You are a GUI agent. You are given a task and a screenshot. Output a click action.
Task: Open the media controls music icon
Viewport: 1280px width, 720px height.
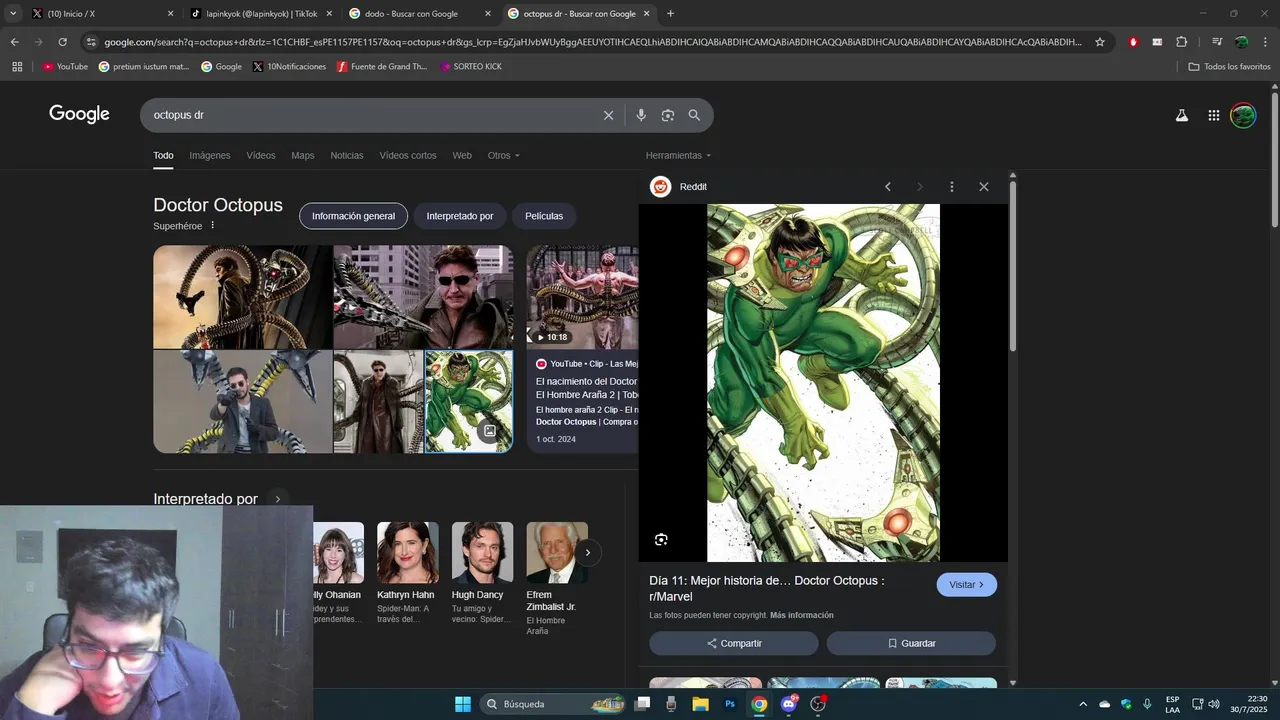1217,42
